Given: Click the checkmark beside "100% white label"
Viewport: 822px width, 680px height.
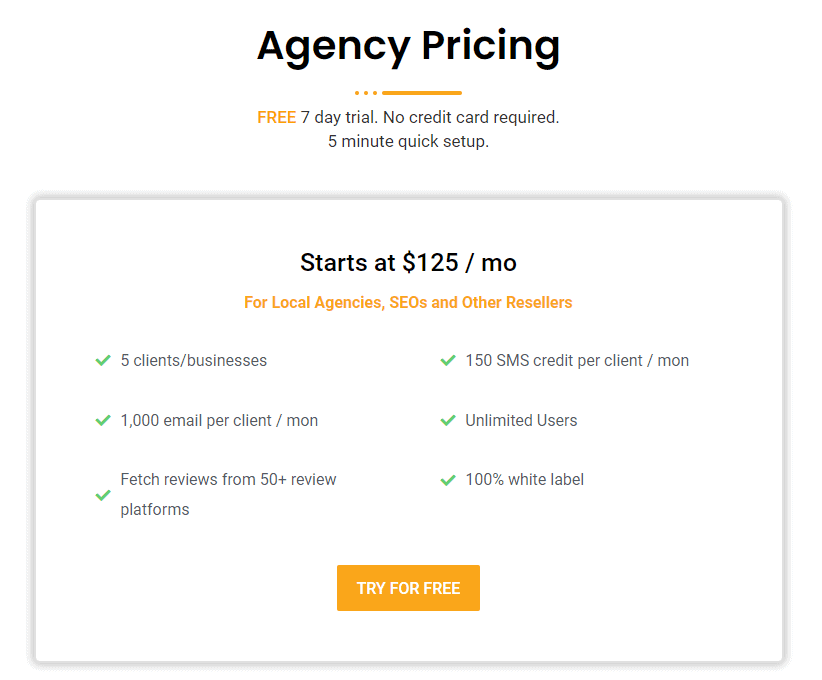Looking at the screenshot, I should tap(448, 479).
